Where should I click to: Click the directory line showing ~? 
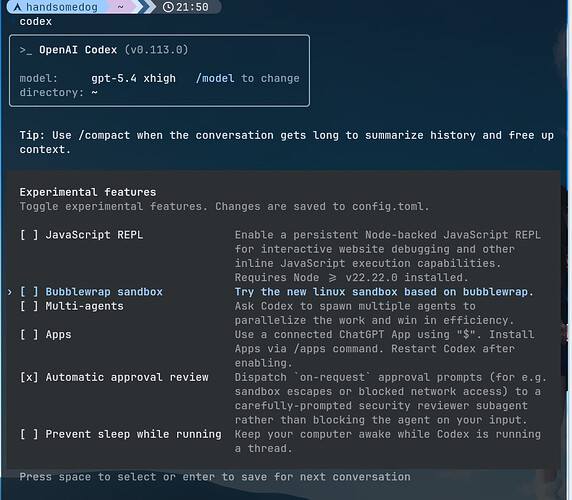[58, 93]
